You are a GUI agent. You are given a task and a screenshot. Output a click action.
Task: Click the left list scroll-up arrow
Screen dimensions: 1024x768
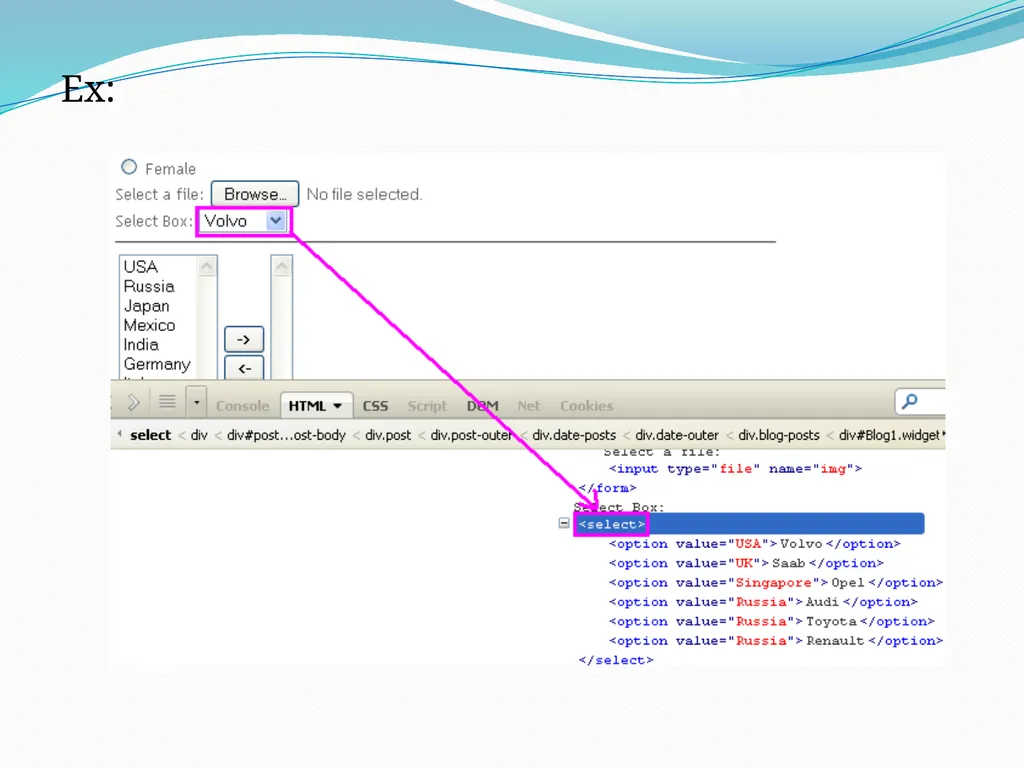[x=206, y=266]
